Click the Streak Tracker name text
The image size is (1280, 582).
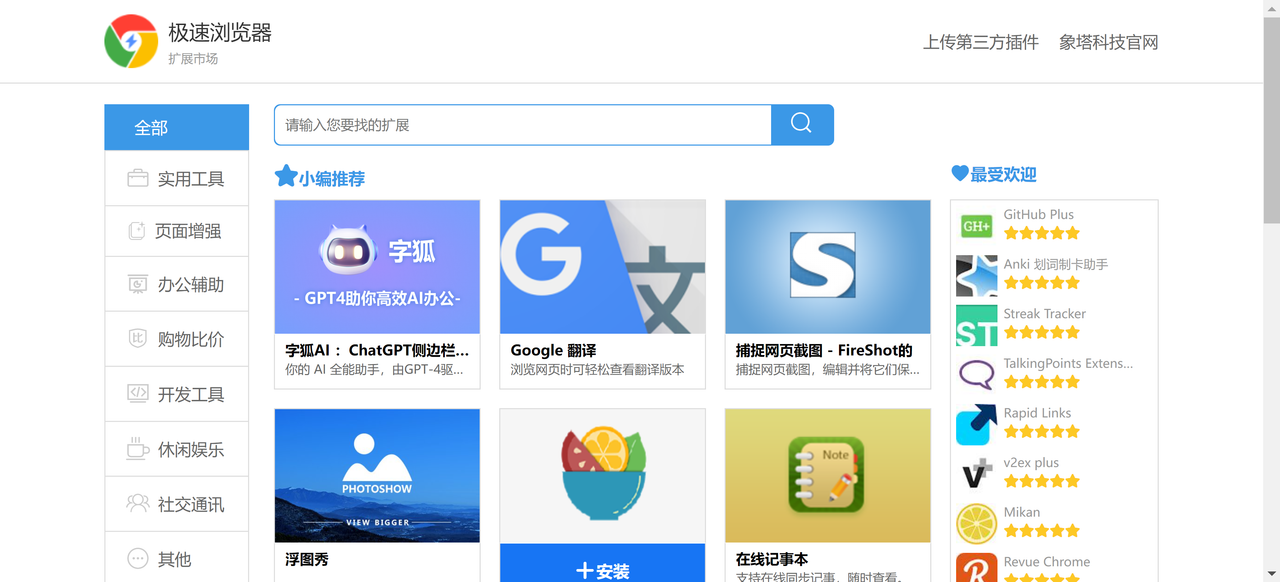(1045, 313)
